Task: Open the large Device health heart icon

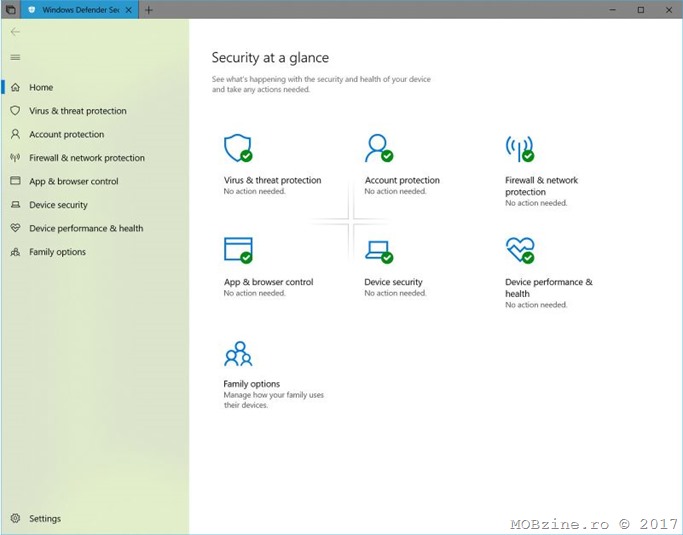Action: tap(520, 250)
